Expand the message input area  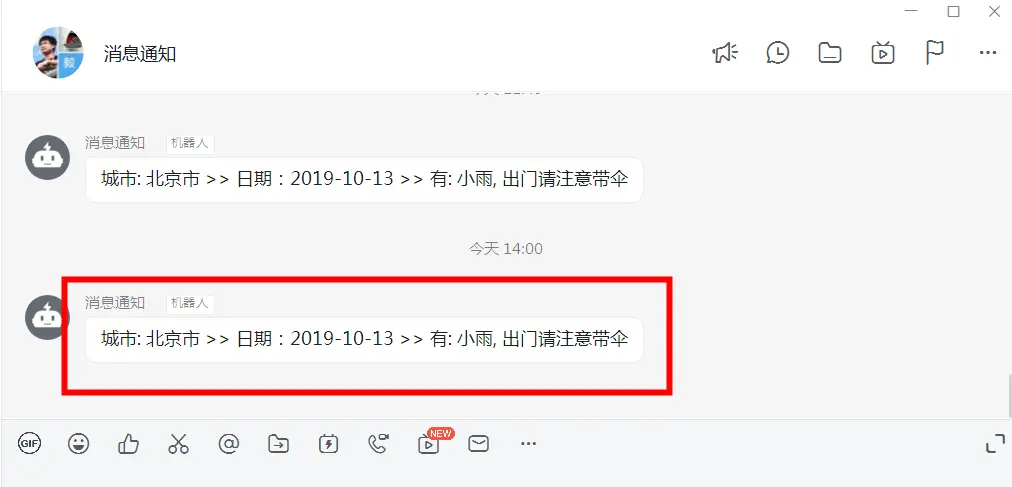point(996,443)
